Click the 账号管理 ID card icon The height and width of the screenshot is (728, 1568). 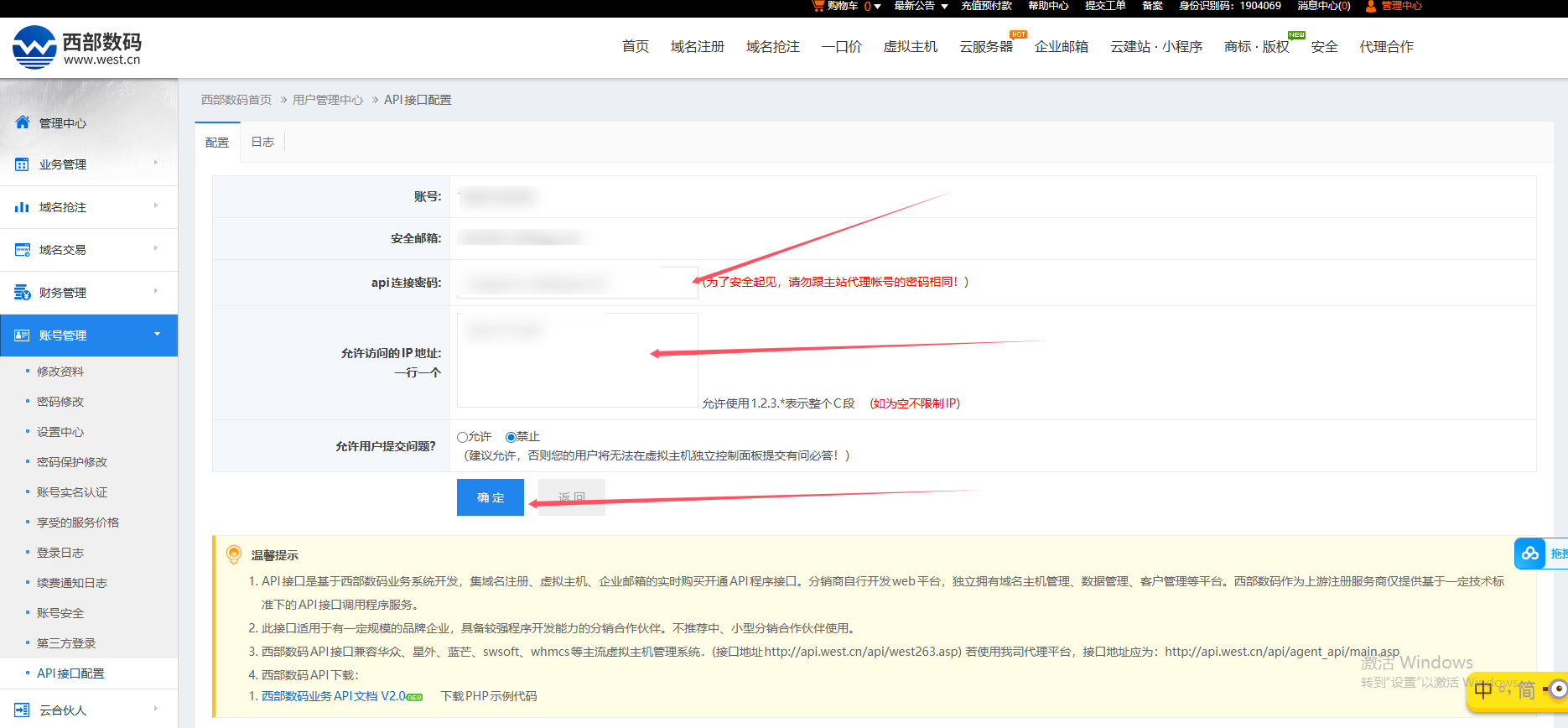pos(23,335)
